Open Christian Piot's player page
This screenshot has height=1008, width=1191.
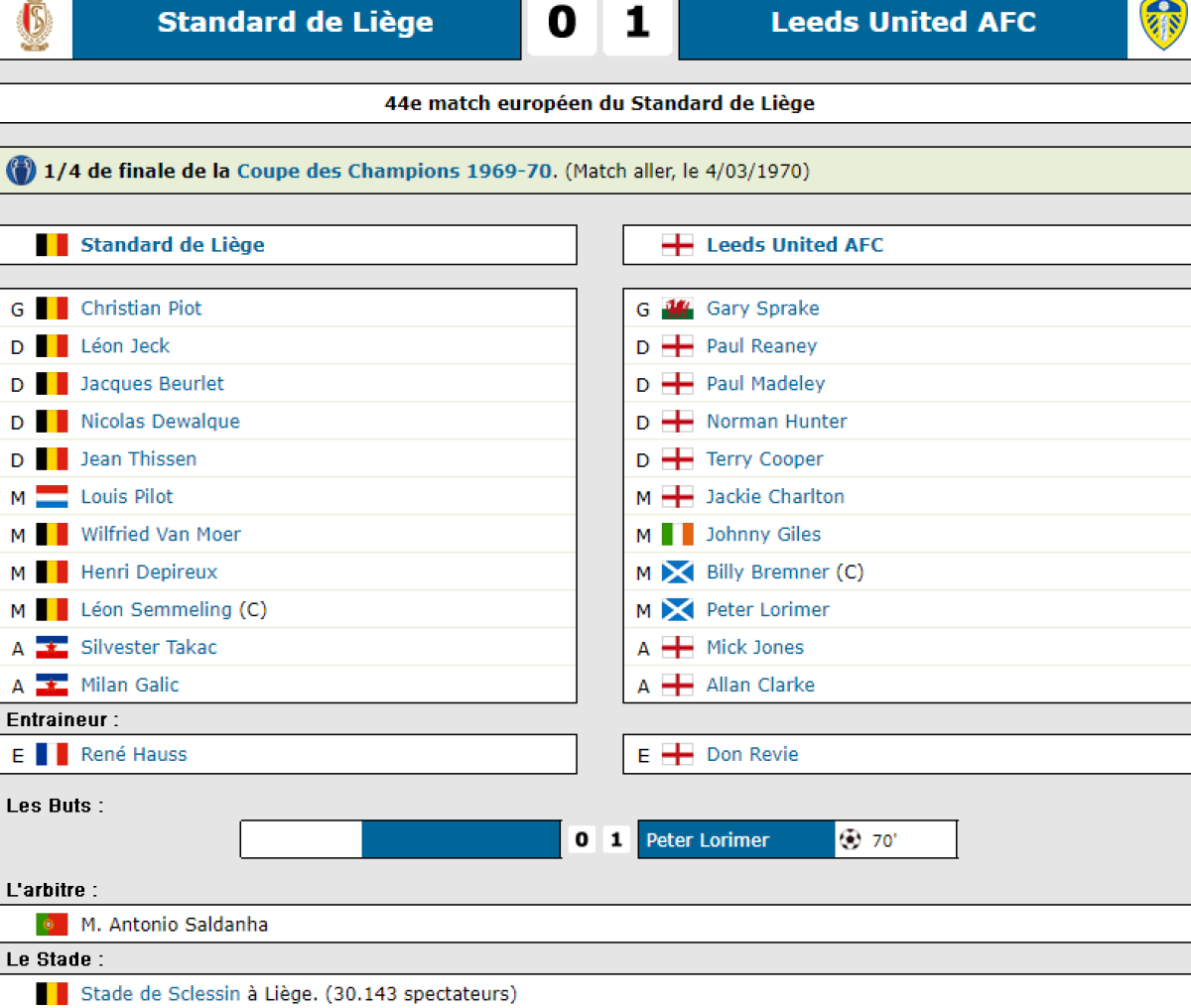pyautogui.click(x=141, y=309)
